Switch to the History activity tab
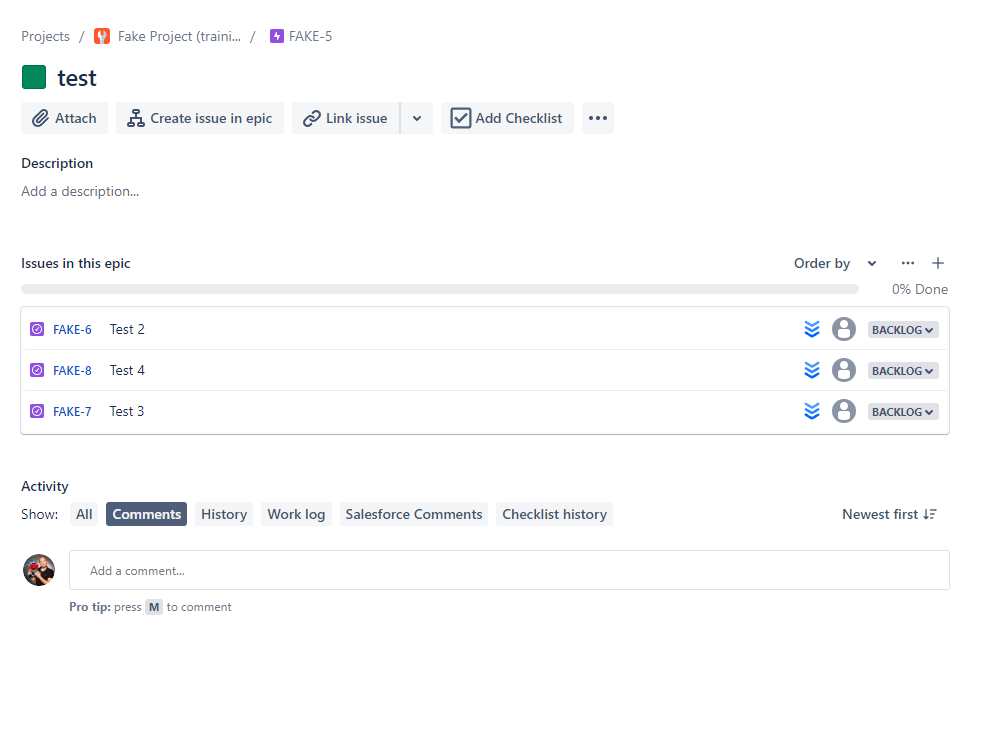 (x=223, y=514)
